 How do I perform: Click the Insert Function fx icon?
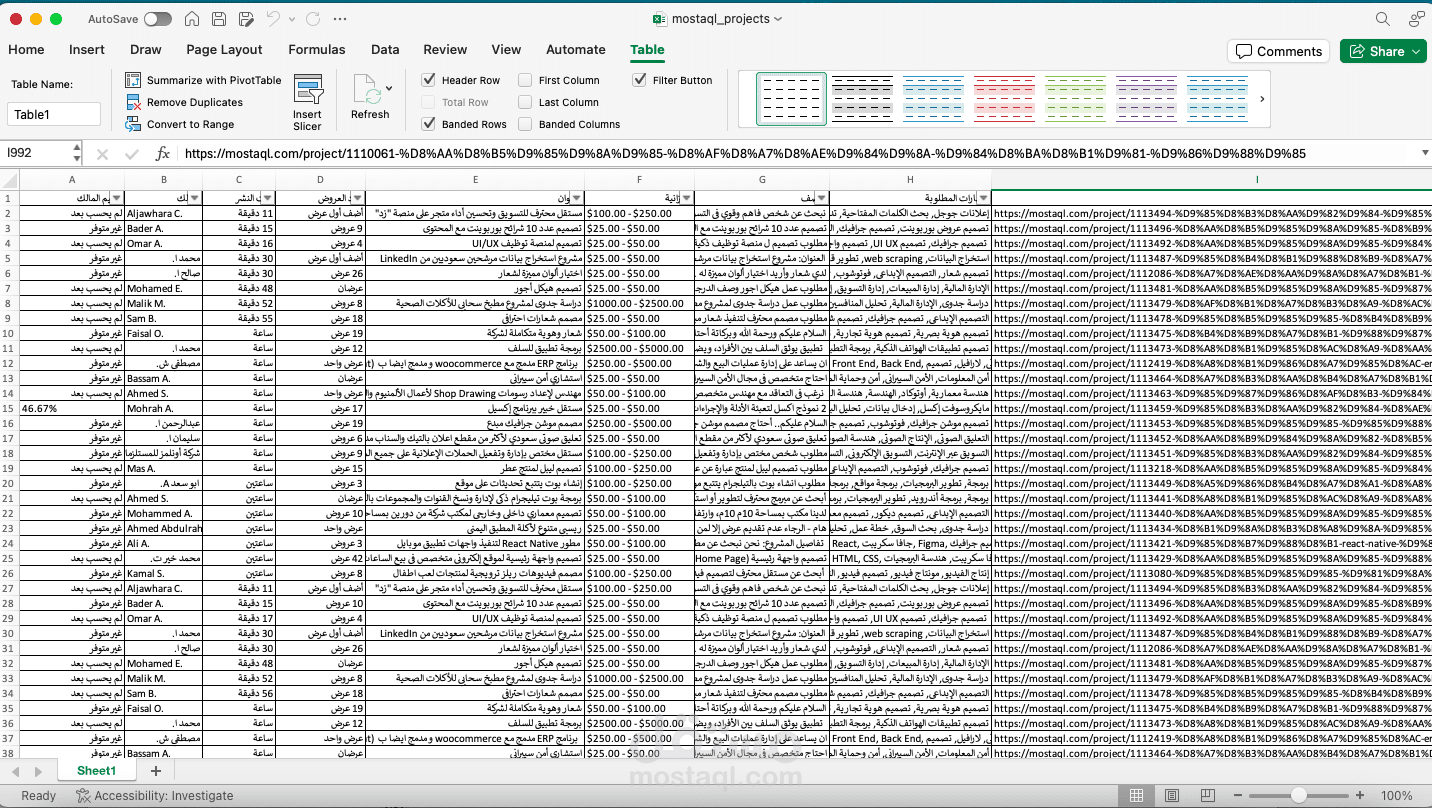click(x=163, y=154)
